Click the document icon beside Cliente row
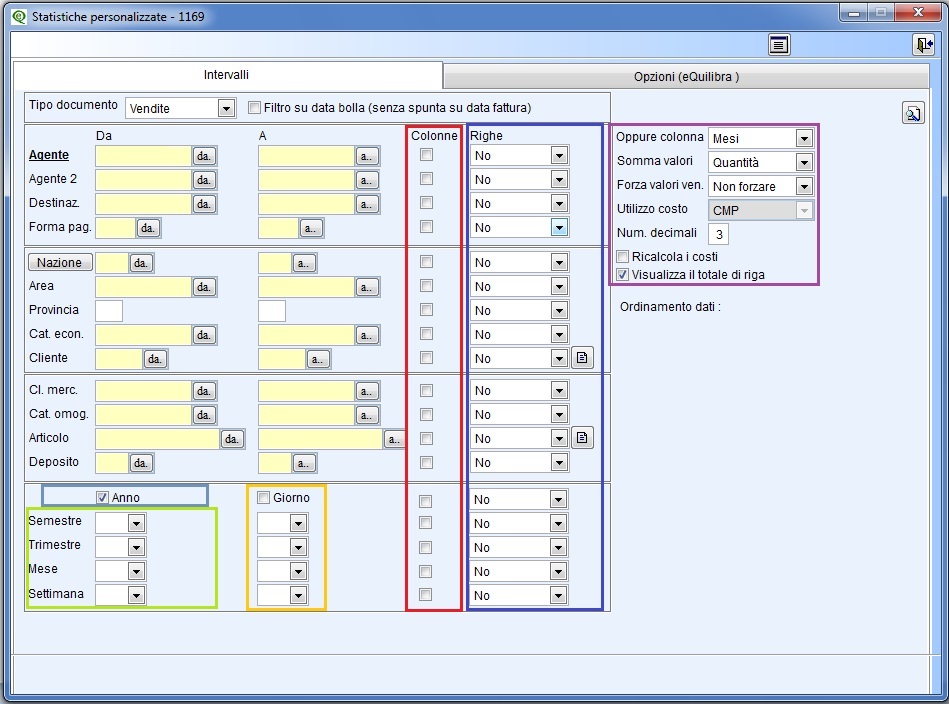The width and height of the screenshot is (949, 704). (x=583, y=358)
